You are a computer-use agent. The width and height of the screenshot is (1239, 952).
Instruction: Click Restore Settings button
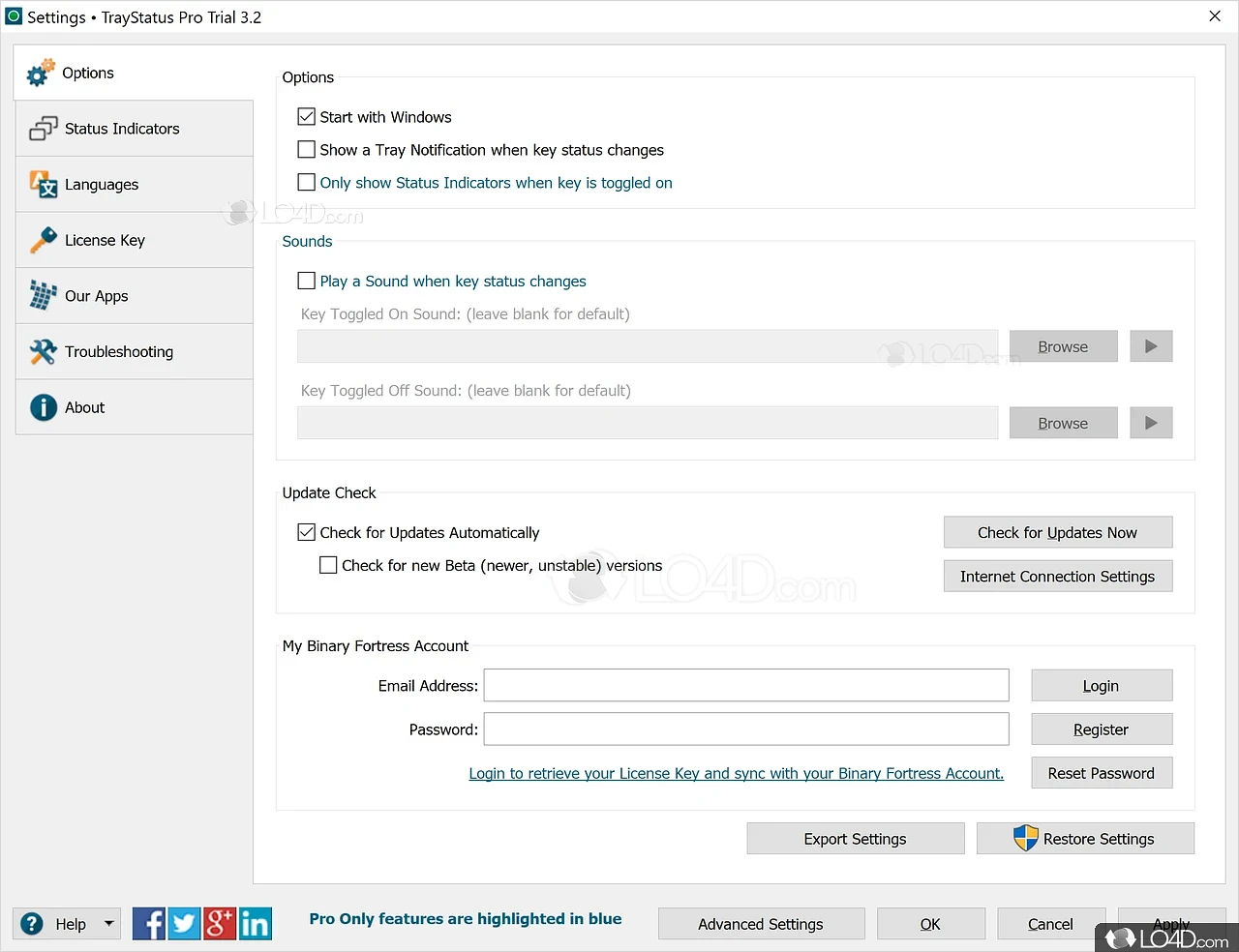pyautogui.click(x=1086, y=839)
